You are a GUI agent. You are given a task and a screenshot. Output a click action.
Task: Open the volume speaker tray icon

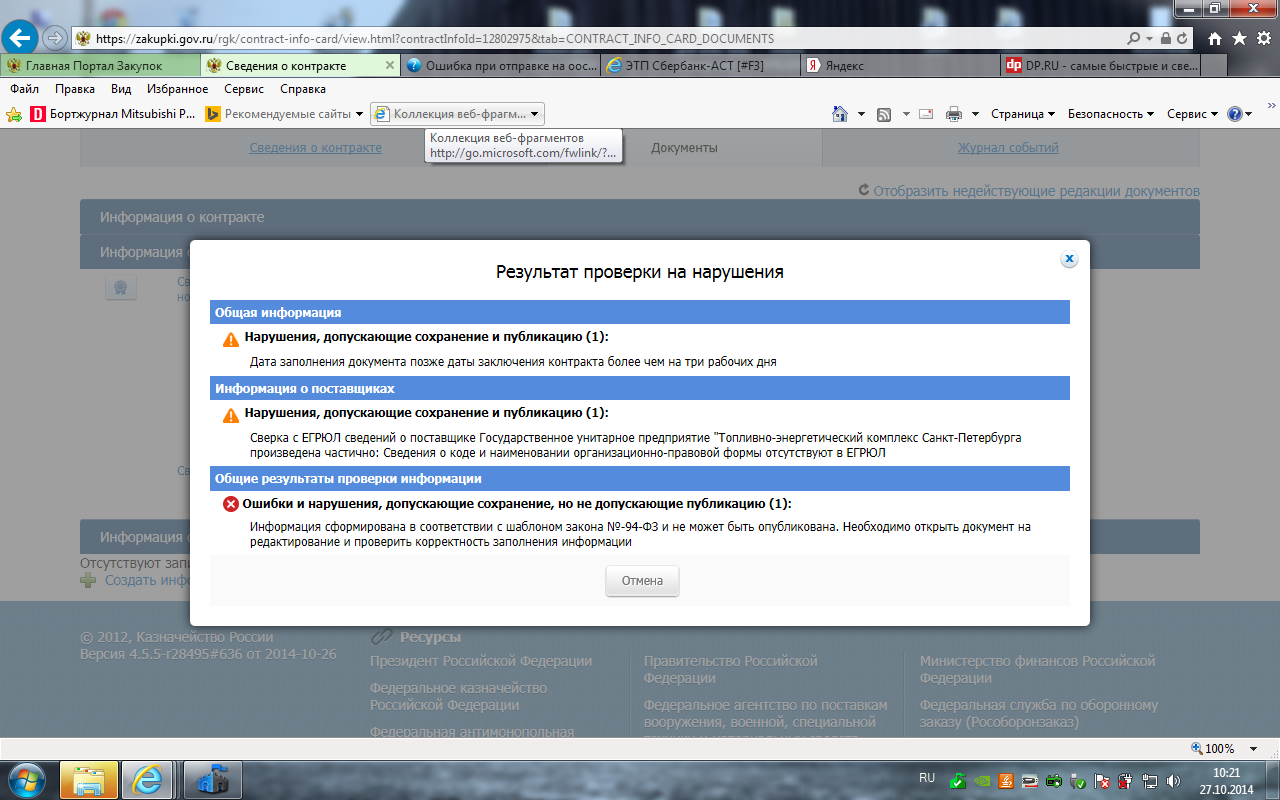[x=1172, y=781]
